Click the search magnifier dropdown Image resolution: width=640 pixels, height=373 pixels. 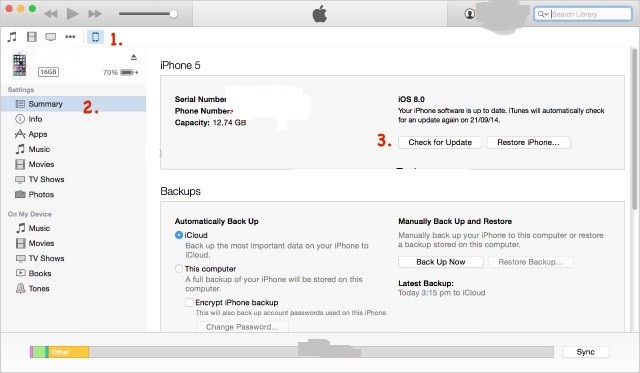pyautogui.click(x=543, y=14)
